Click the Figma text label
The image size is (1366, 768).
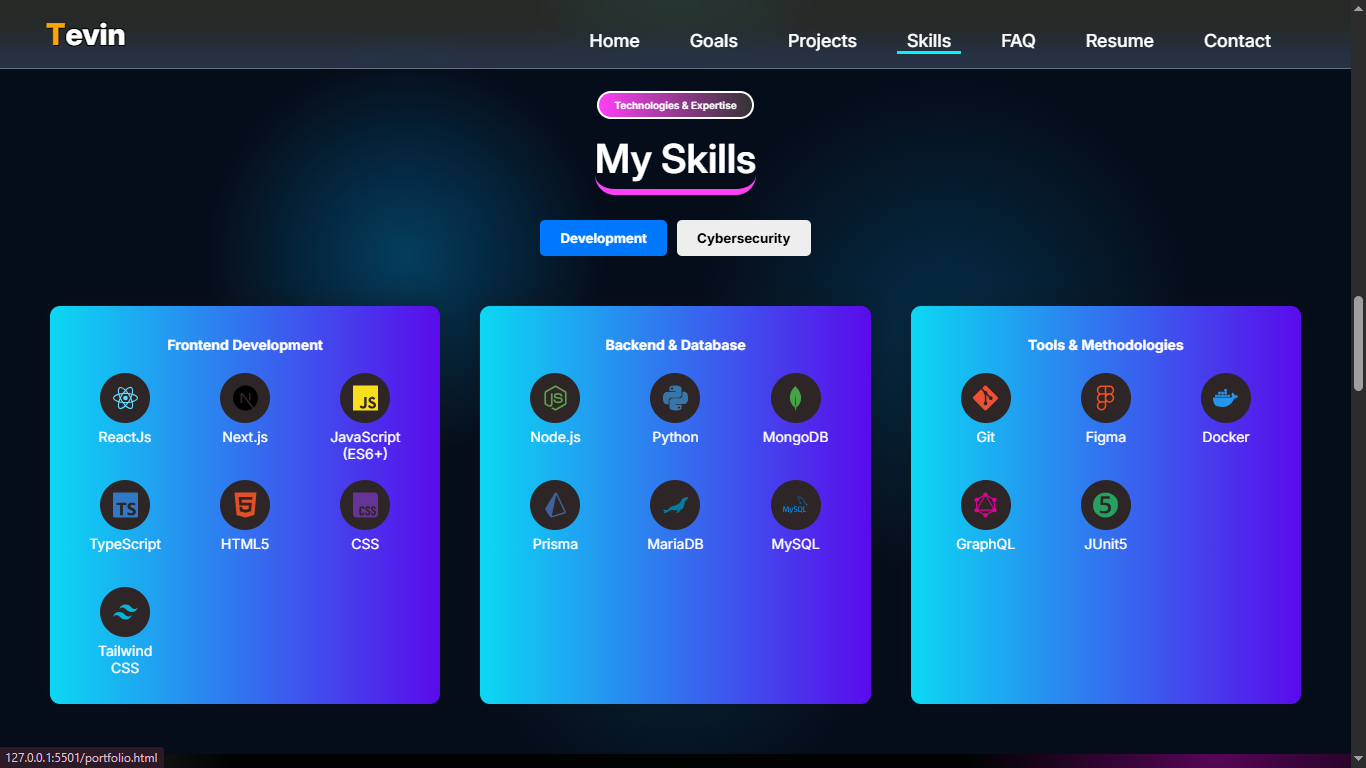click(1106, 437)
